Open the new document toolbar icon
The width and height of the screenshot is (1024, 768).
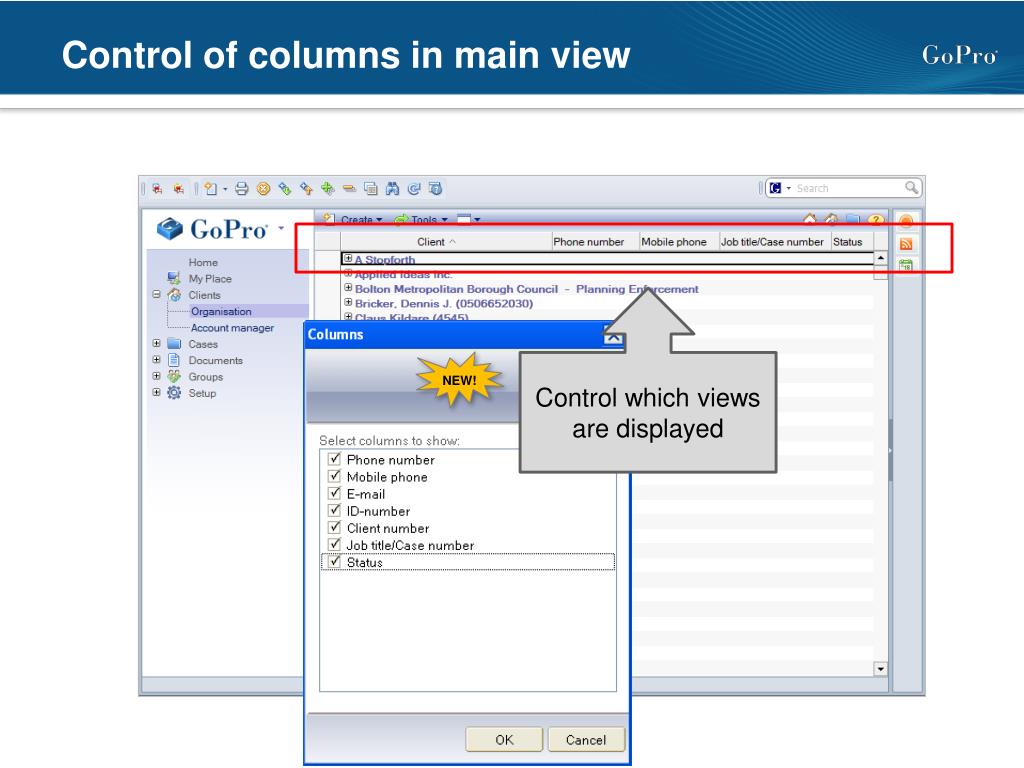[x=210, y=189]
